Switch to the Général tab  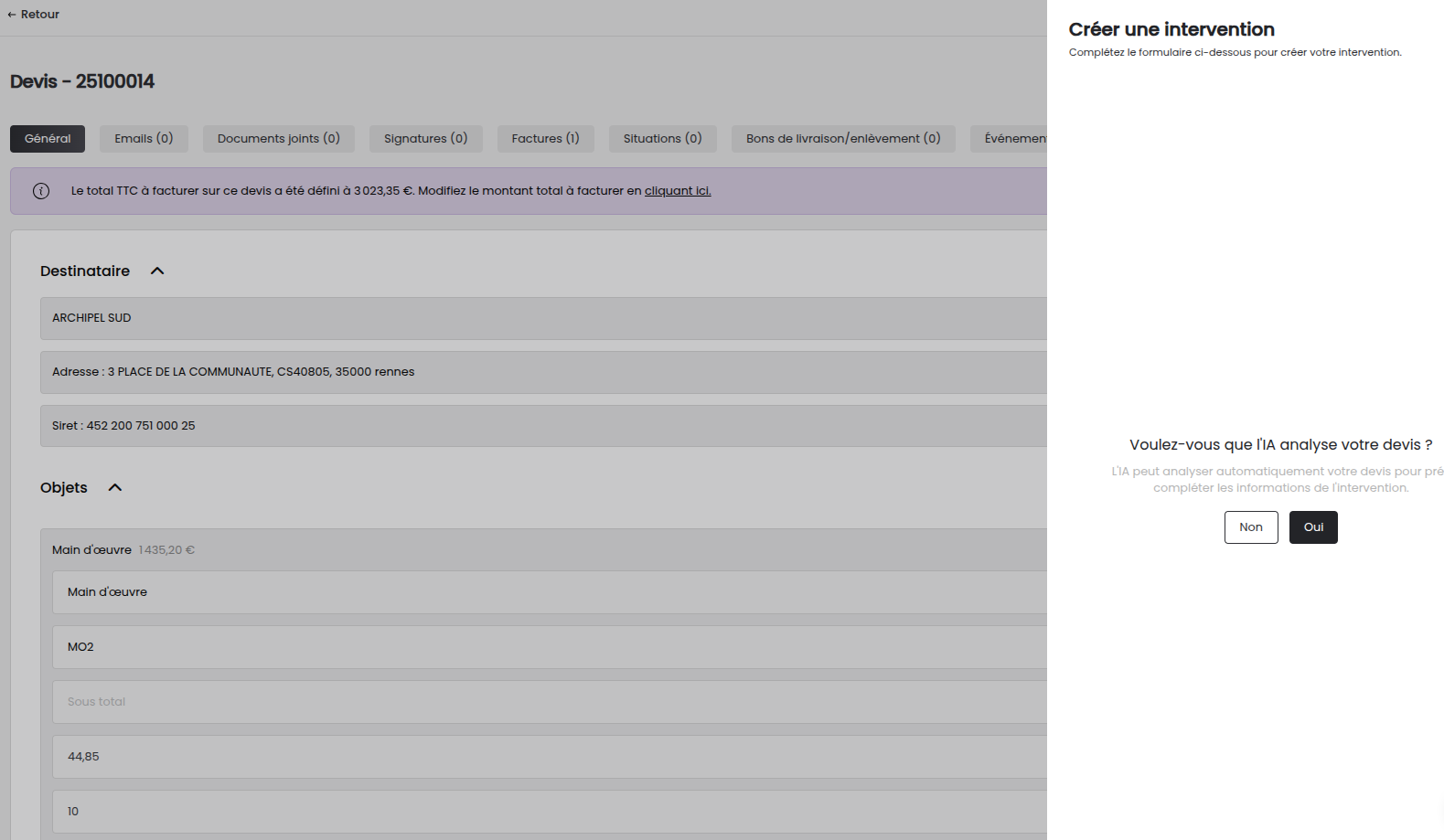coord(48,139)
